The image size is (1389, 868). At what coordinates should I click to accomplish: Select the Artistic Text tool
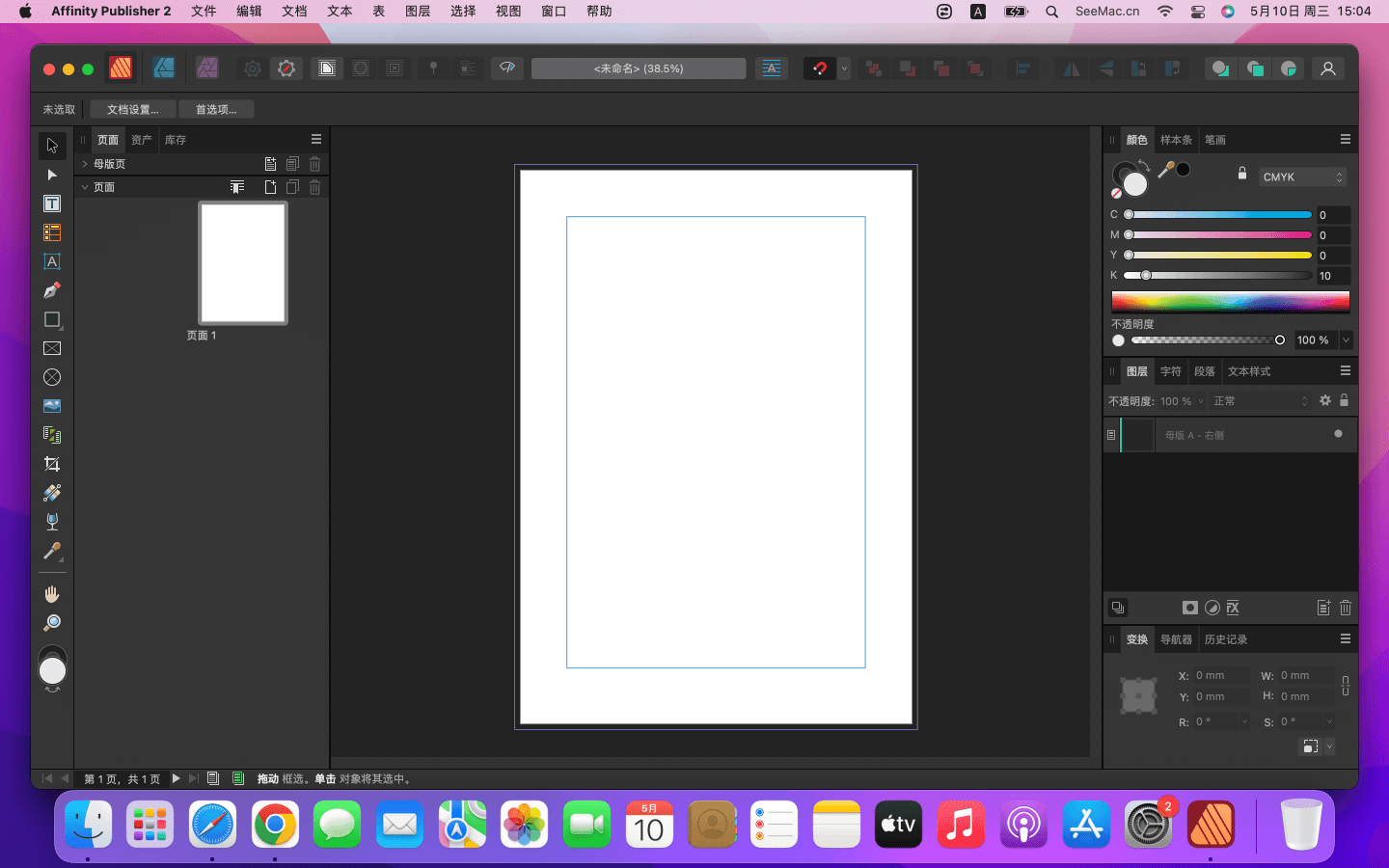tap(52, 261)
